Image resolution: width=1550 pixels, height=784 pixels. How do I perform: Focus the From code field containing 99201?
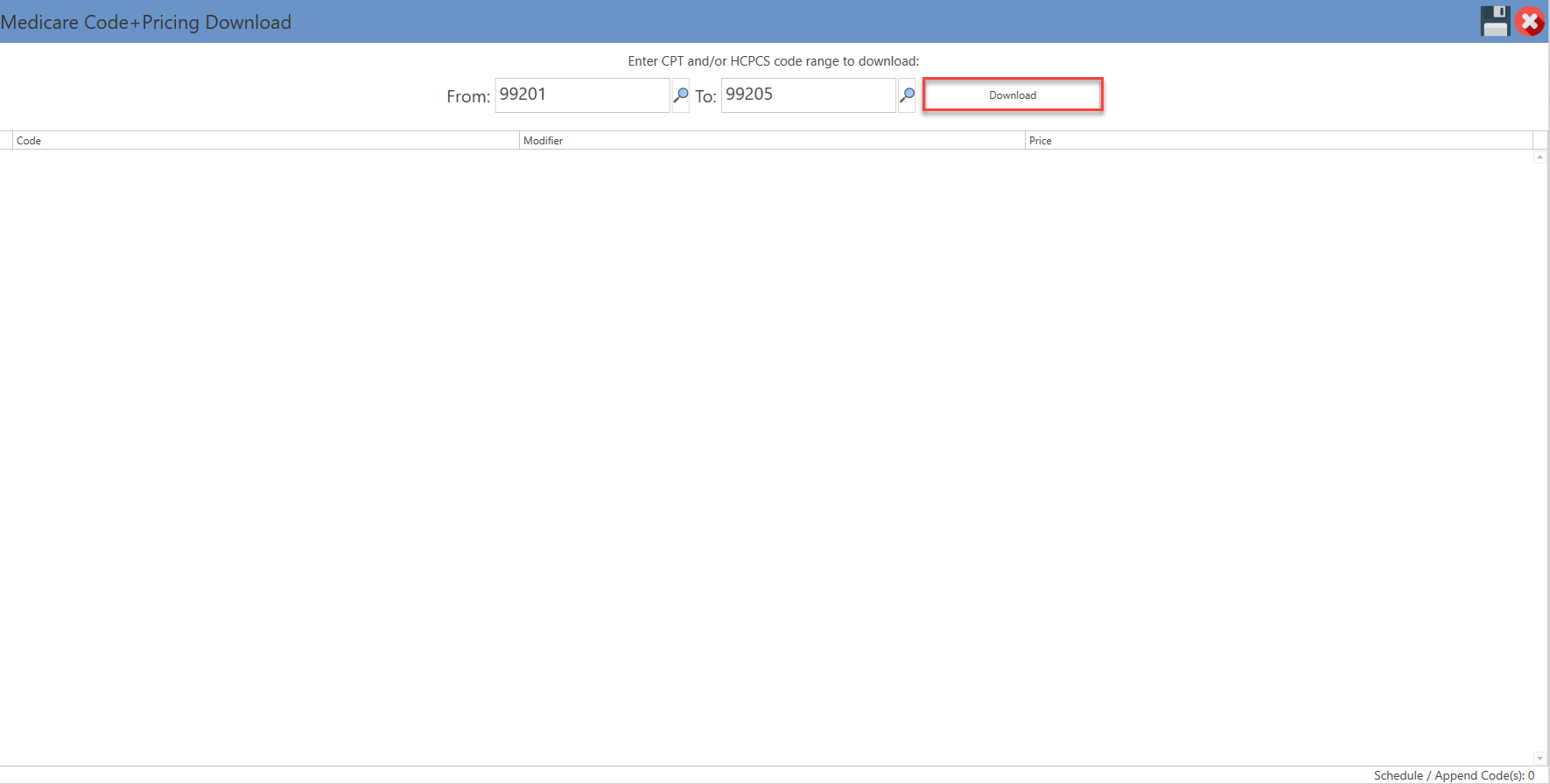582,94
